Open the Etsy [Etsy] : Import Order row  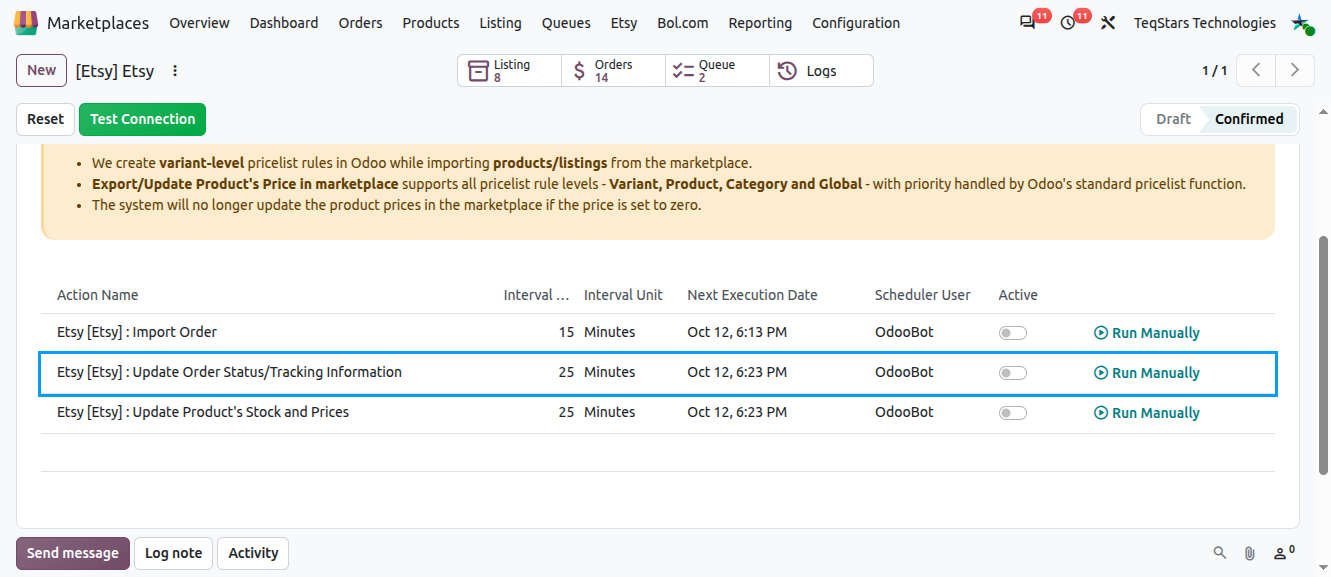click(x=658, y=333)
